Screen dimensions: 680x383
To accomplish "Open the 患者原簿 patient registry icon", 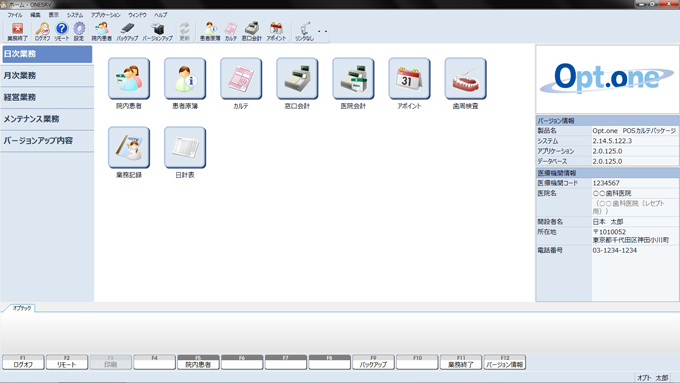I will pos(185,79).
